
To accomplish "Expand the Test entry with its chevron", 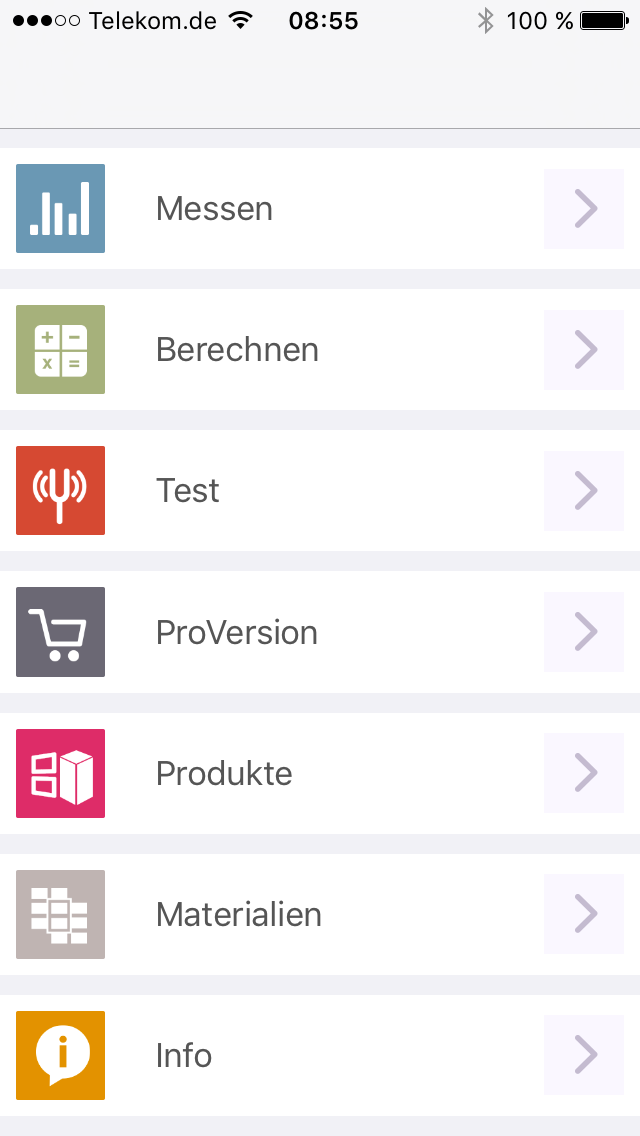I will [583, 490].
